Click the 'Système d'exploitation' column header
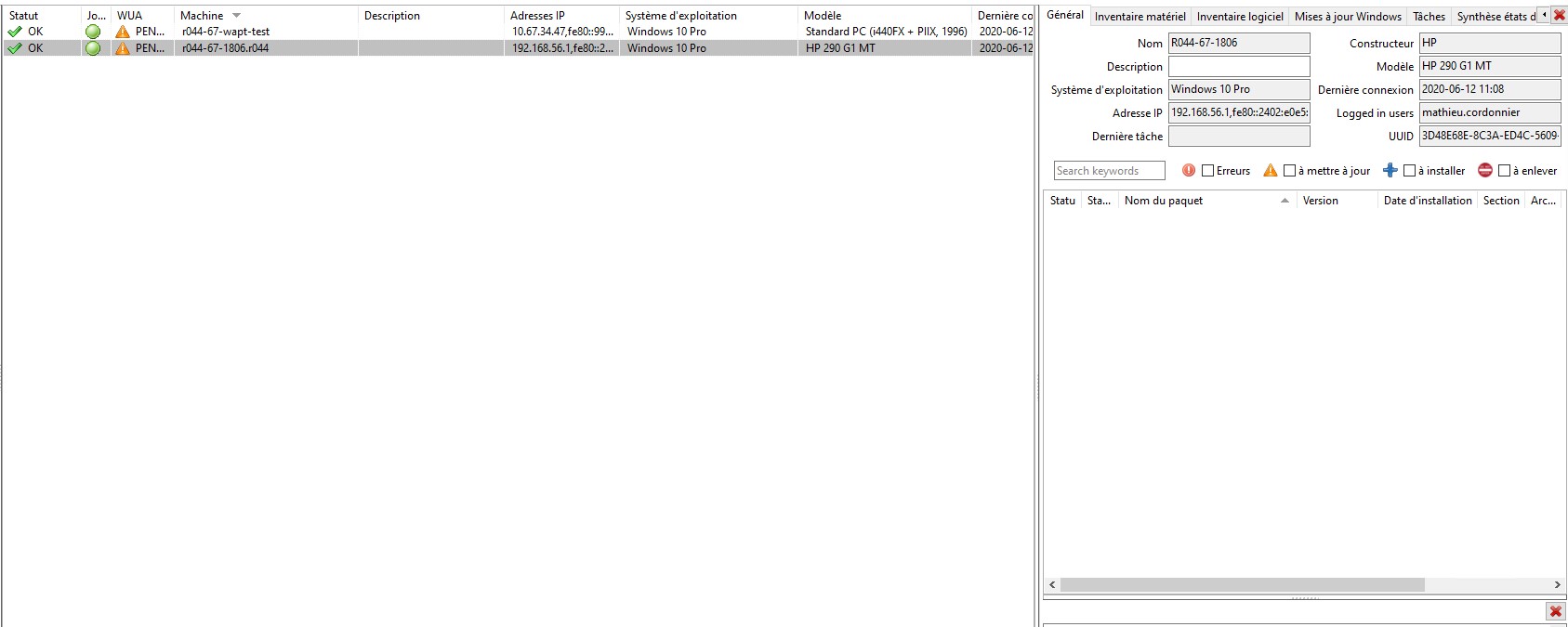This screenshot has height=627, width=1568. coord(680,16)
